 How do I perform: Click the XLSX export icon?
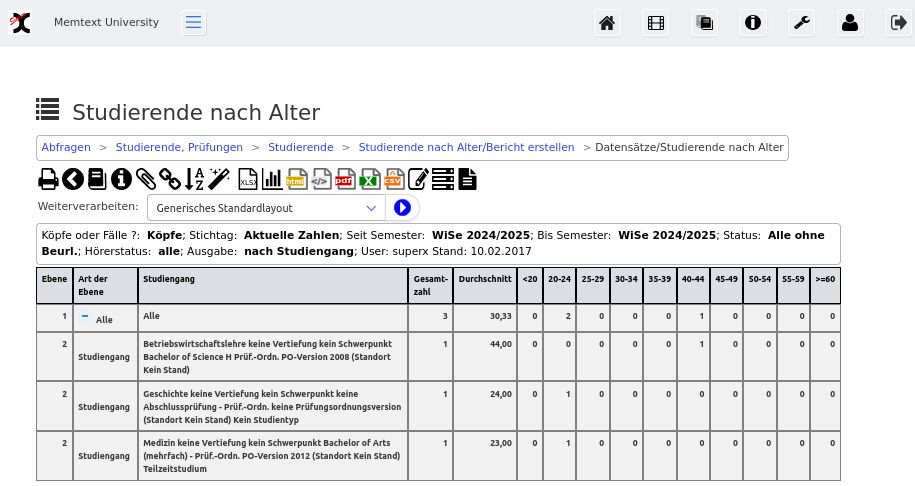pos(247,179)
